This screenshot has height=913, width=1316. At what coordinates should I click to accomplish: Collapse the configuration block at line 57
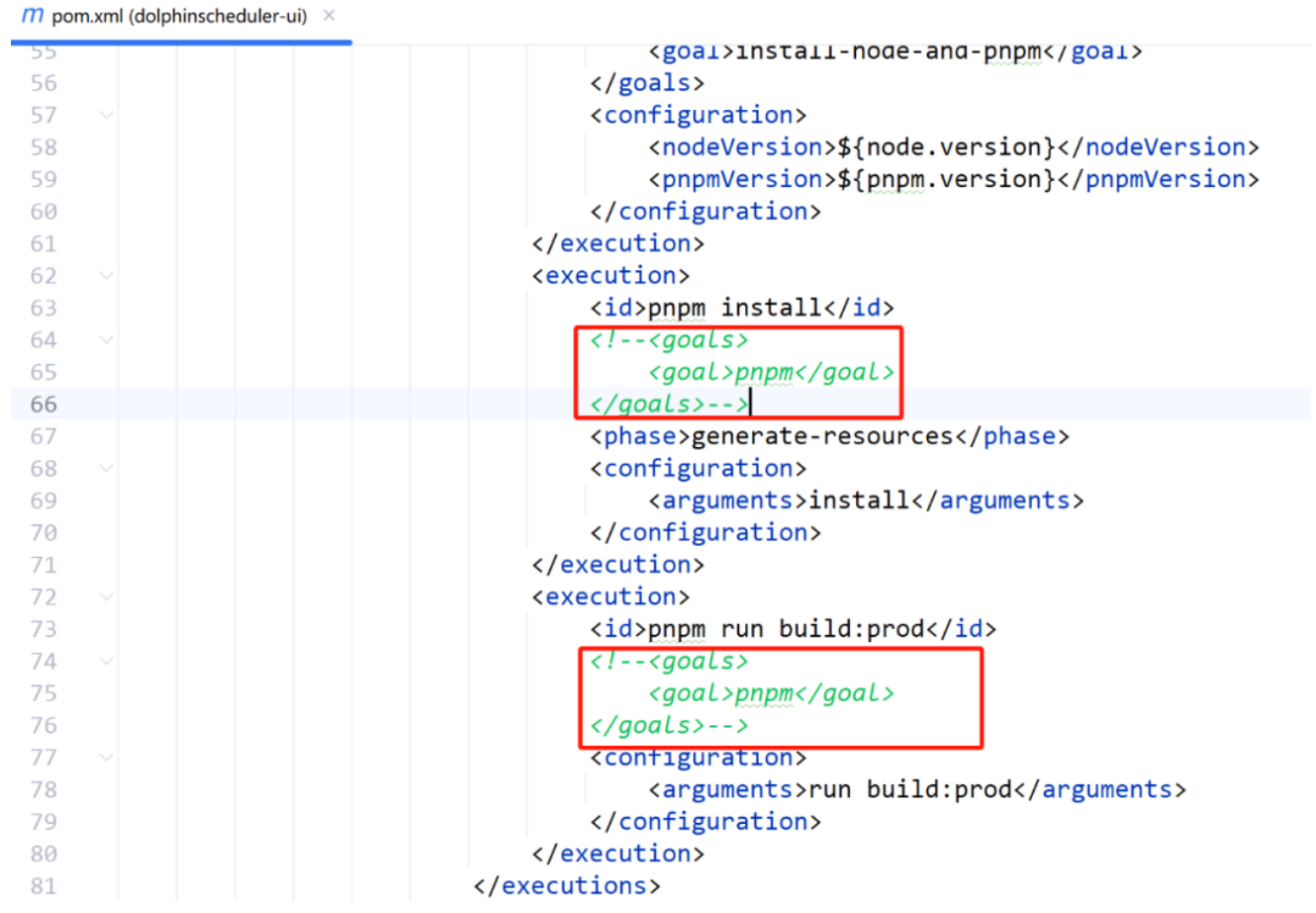pyautogui.click(x=106, y=116)
